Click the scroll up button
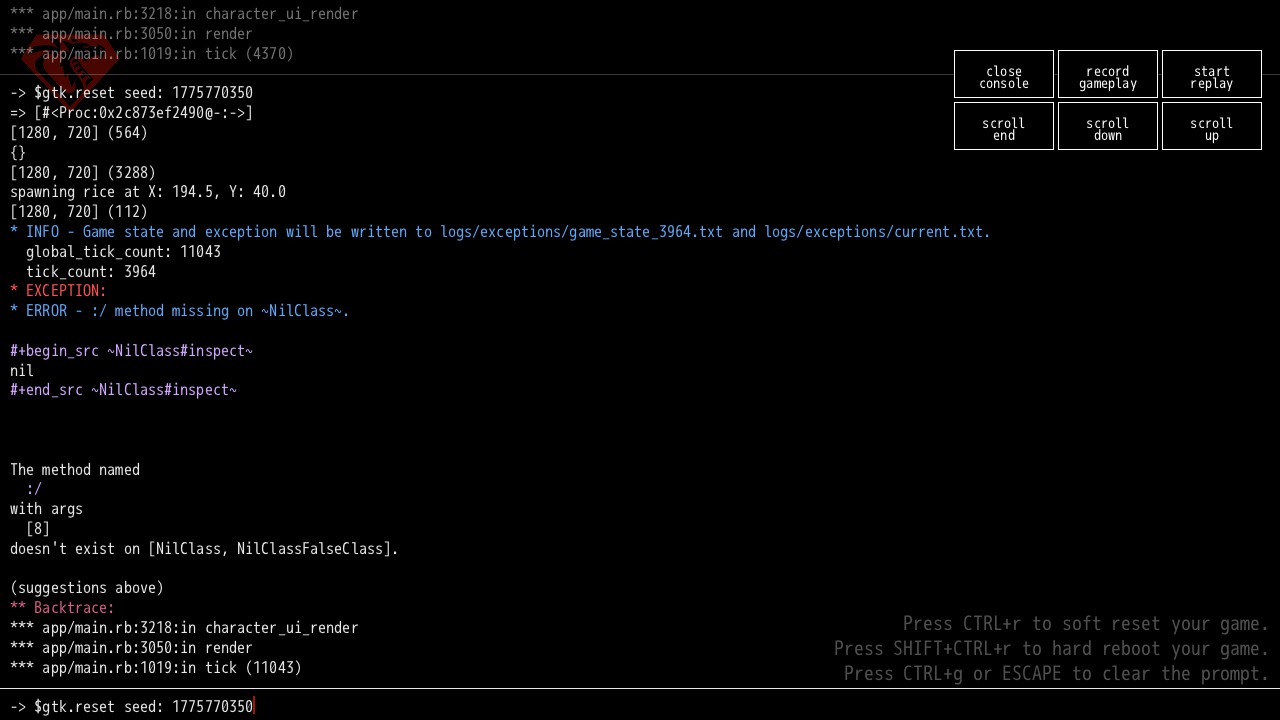The height and width of the screenshot is (720, 1280). pyautogui.click(x=1211, y=129)
